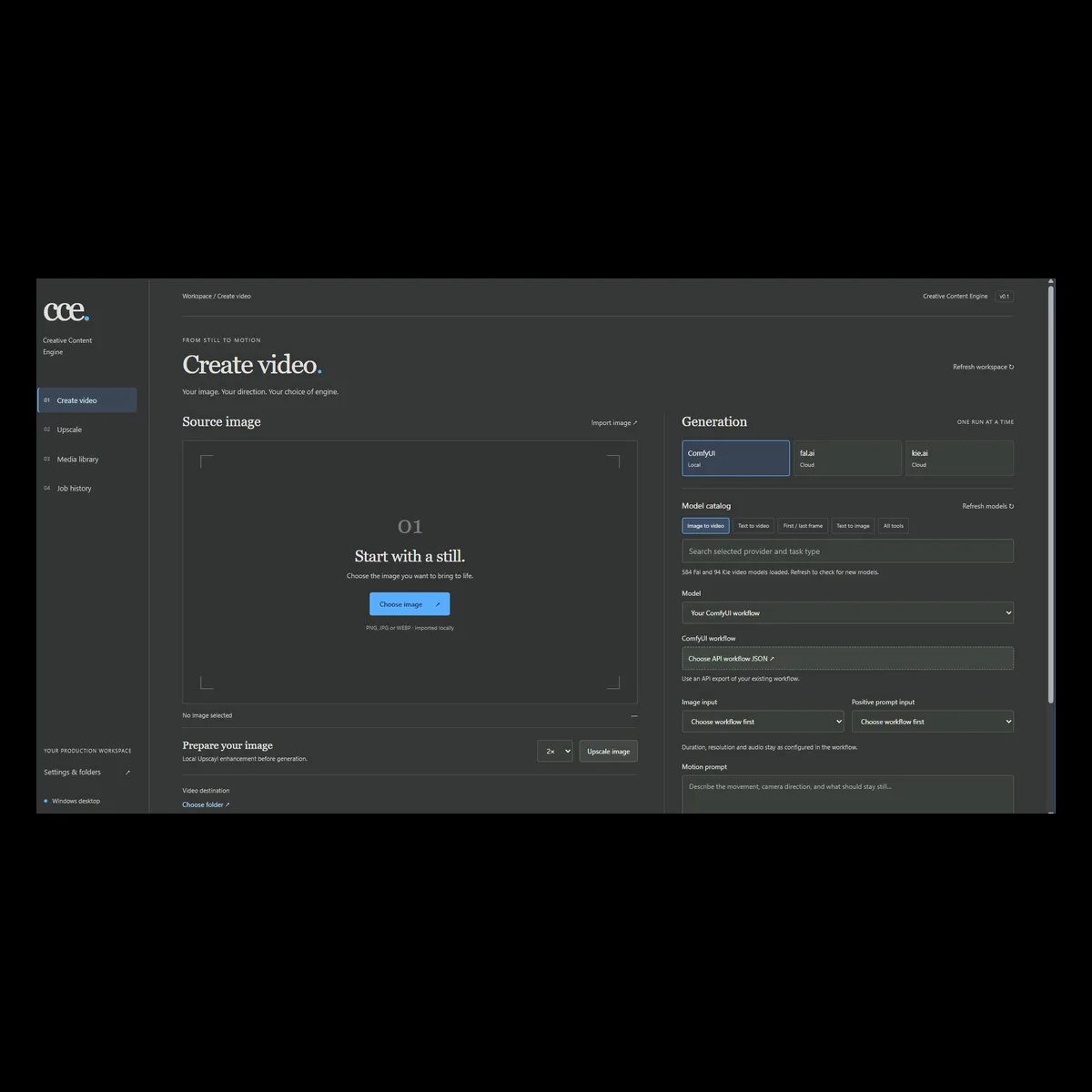
Task: Select the Text to image filter tab
Action: [853, 526]
